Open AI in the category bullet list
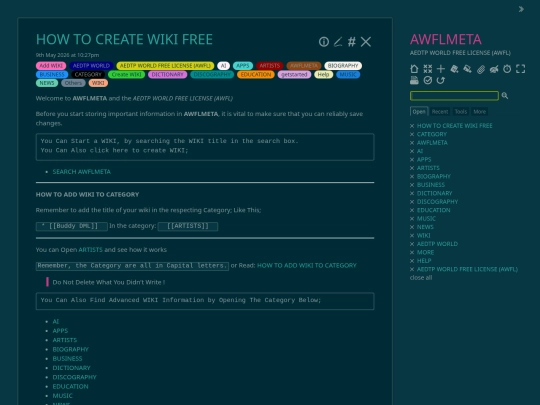540x405 pixels. pos(55,322)
